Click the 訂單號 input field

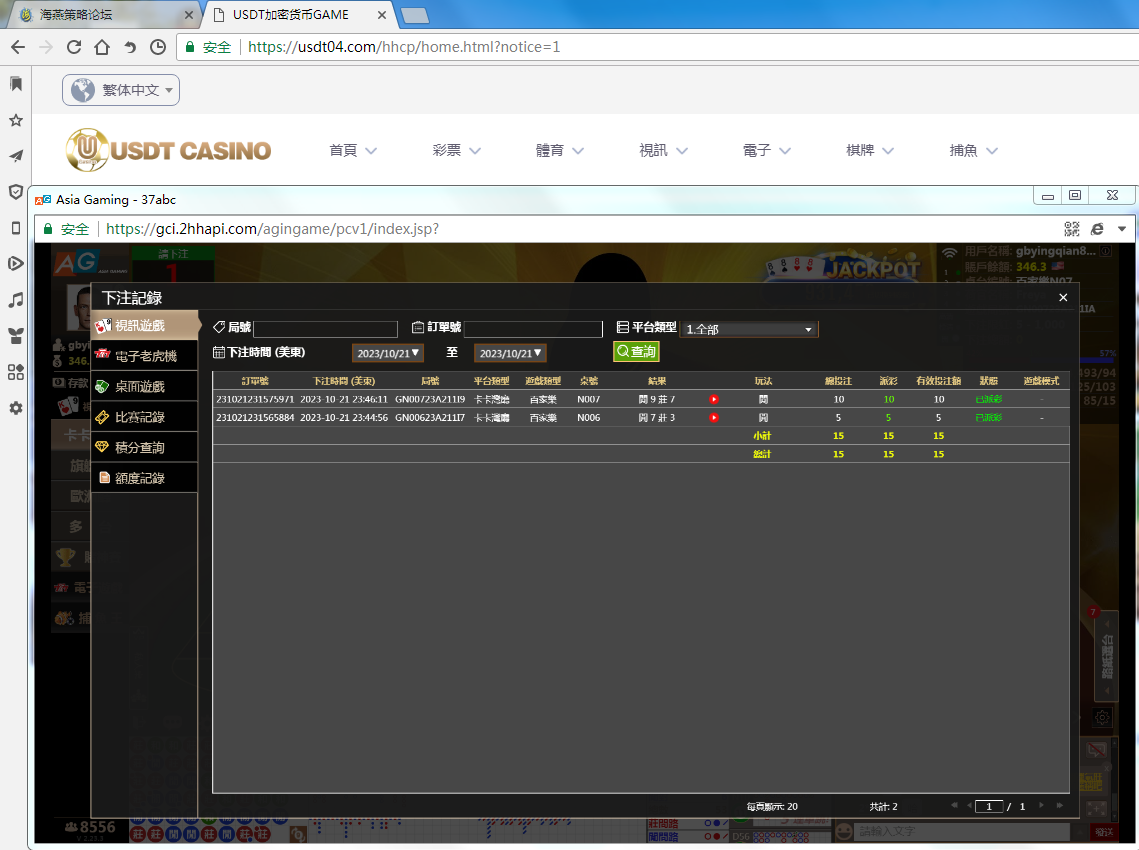tap(533, 328)
